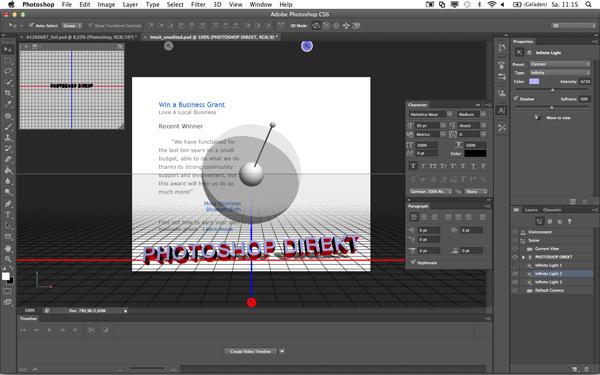The height and width of the screenshot is (375, 600).
Task: Click the Move to view light icon
Action: click(x=538, y=117)
